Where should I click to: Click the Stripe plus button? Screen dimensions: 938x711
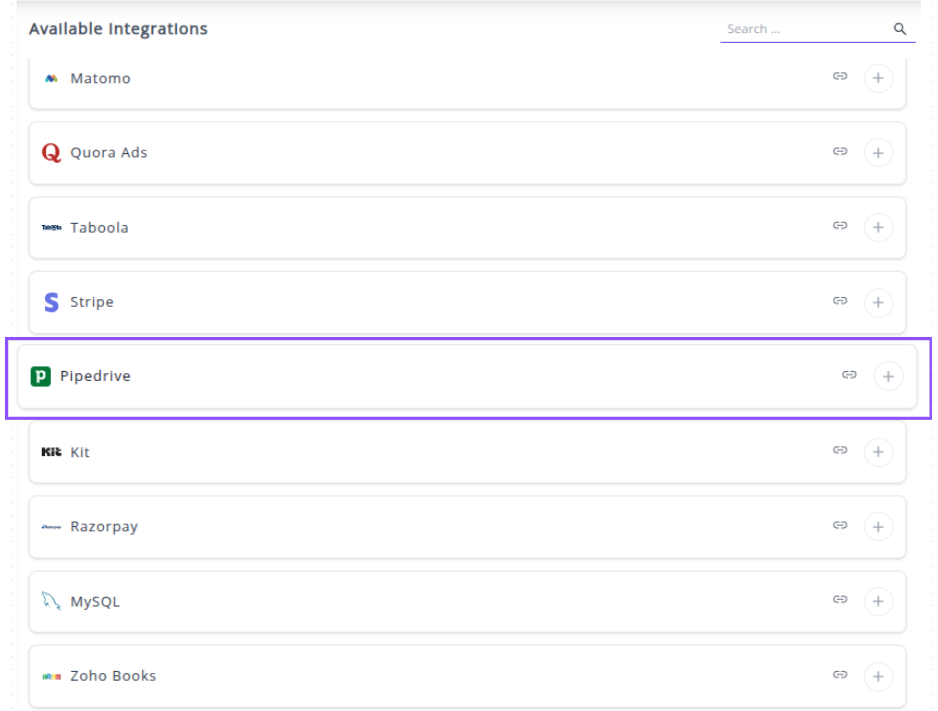tap(878, 302)
